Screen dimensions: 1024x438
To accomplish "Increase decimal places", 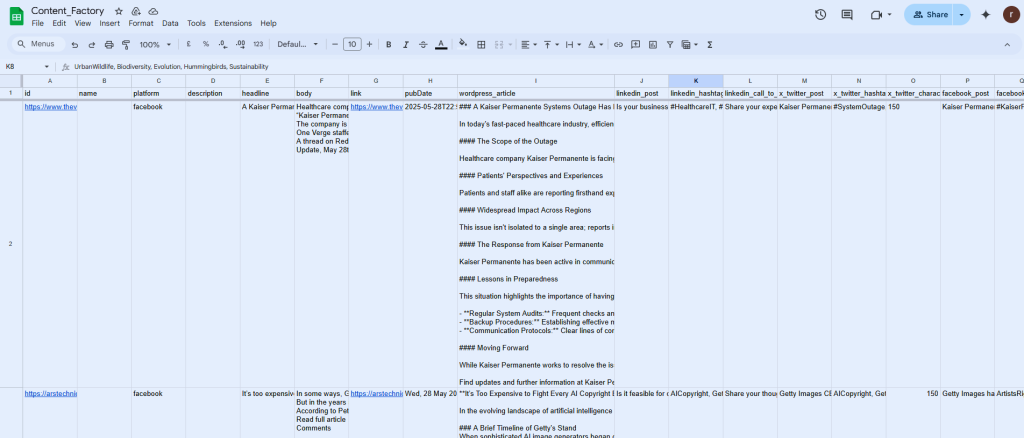I will click(240, 44).
